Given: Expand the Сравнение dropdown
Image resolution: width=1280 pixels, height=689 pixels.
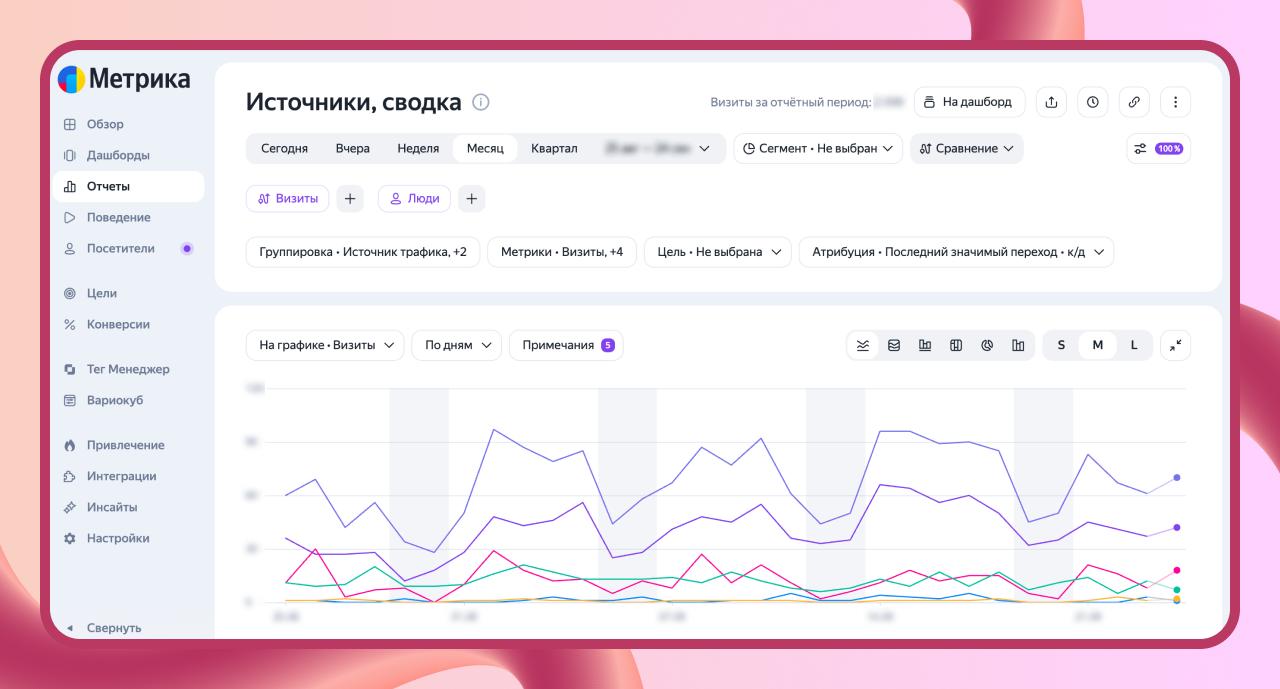Looking at the screenshot, I should click(x=966, y=148).
